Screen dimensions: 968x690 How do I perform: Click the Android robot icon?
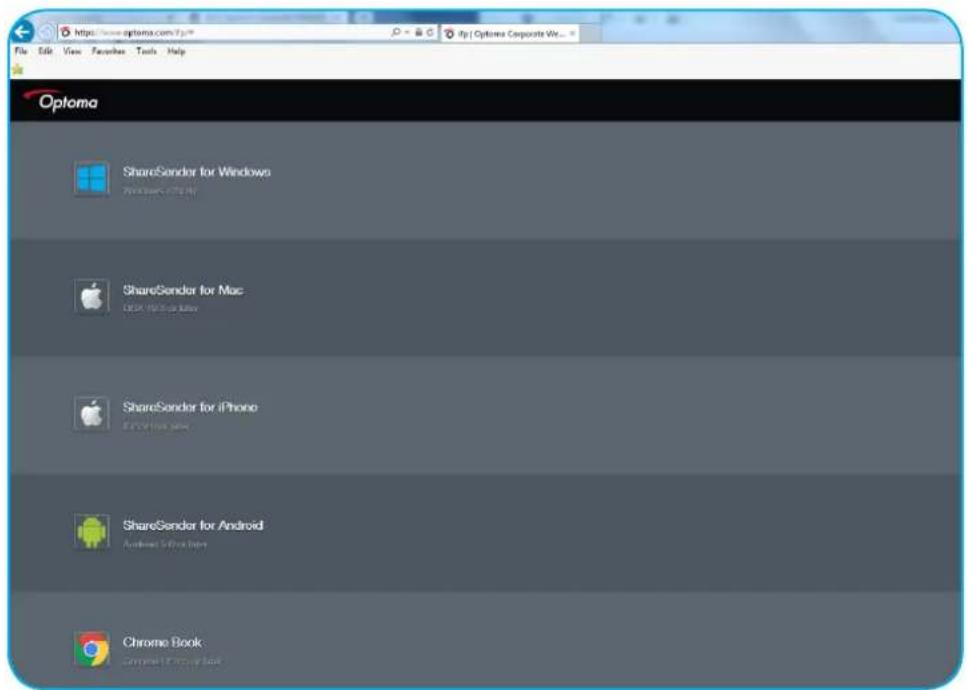(x=92, y=531)
